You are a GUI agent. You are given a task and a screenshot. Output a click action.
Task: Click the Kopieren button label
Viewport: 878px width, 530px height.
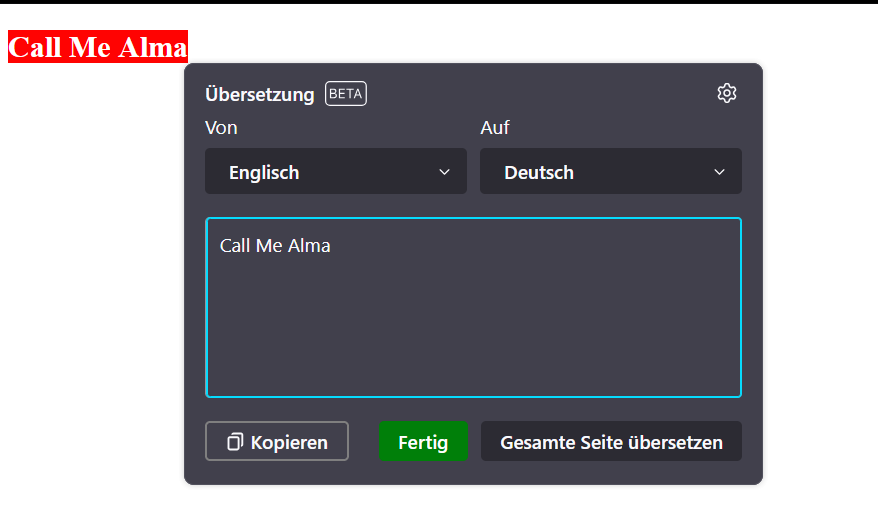tap(289, 442)
